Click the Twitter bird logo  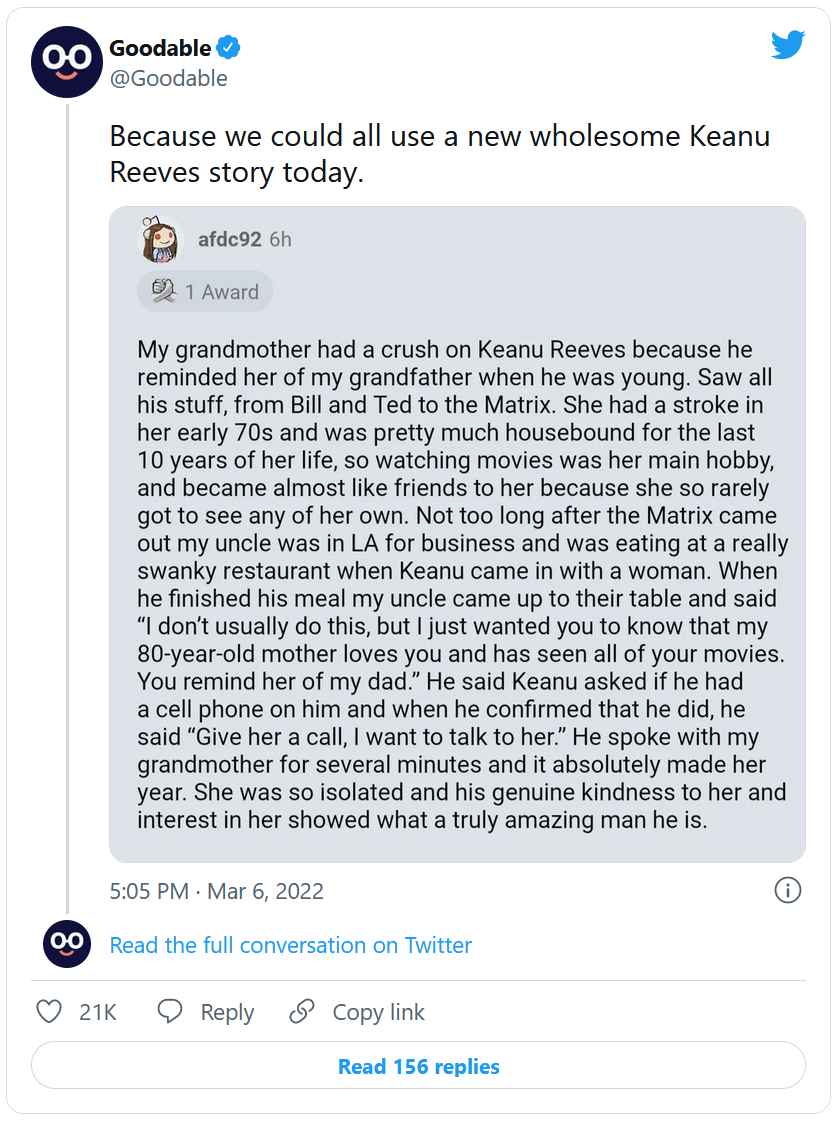(x=787, y=45)
